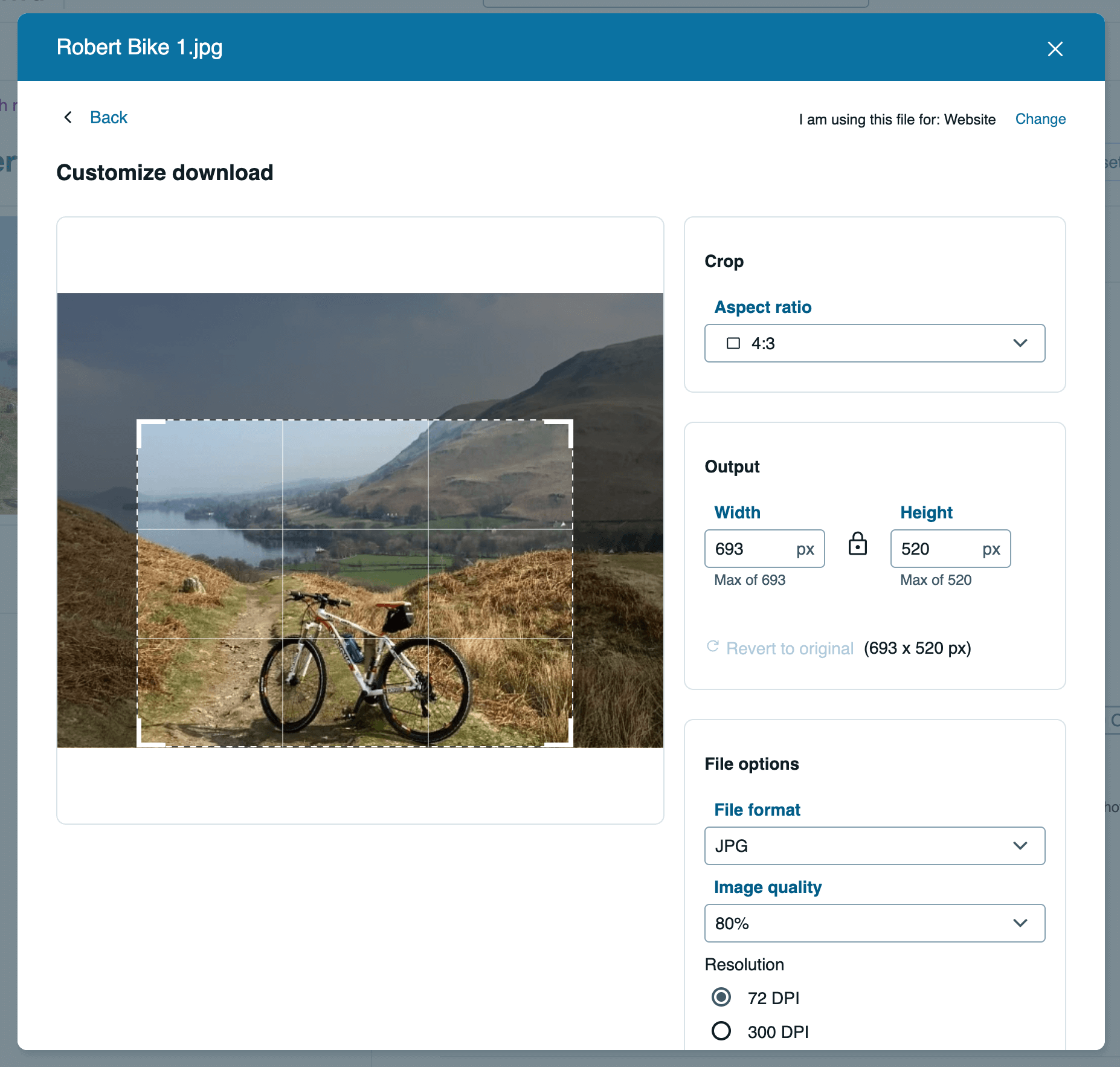Click the Customize download heading
Viewport: 1120px width, 1067px height.
point(164,172)
